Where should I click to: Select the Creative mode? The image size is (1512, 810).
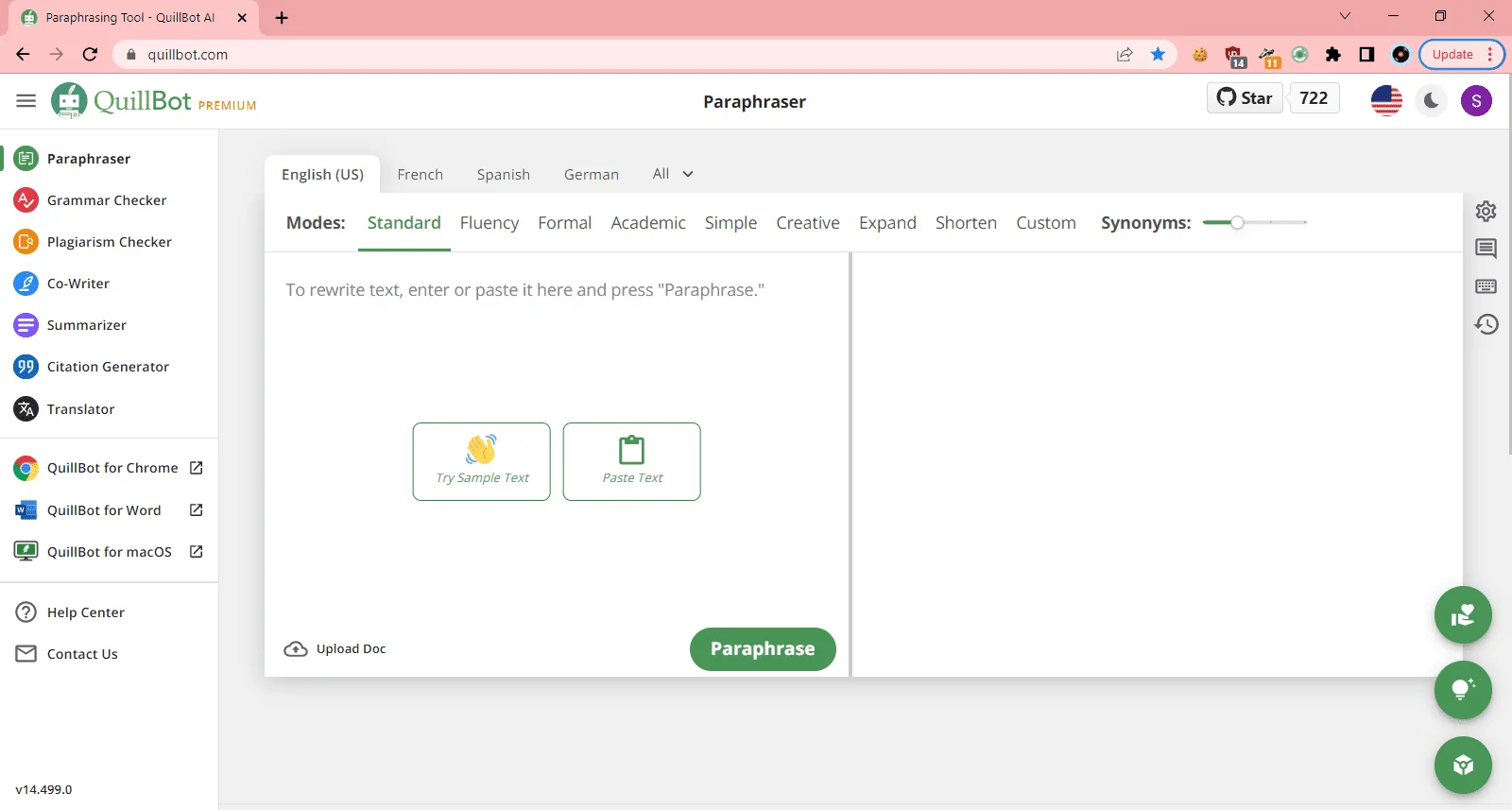point(808,223)
